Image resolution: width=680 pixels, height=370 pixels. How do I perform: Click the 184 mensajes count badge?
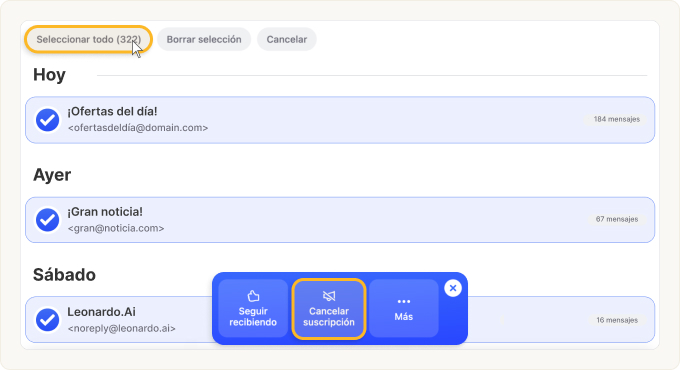617,119
